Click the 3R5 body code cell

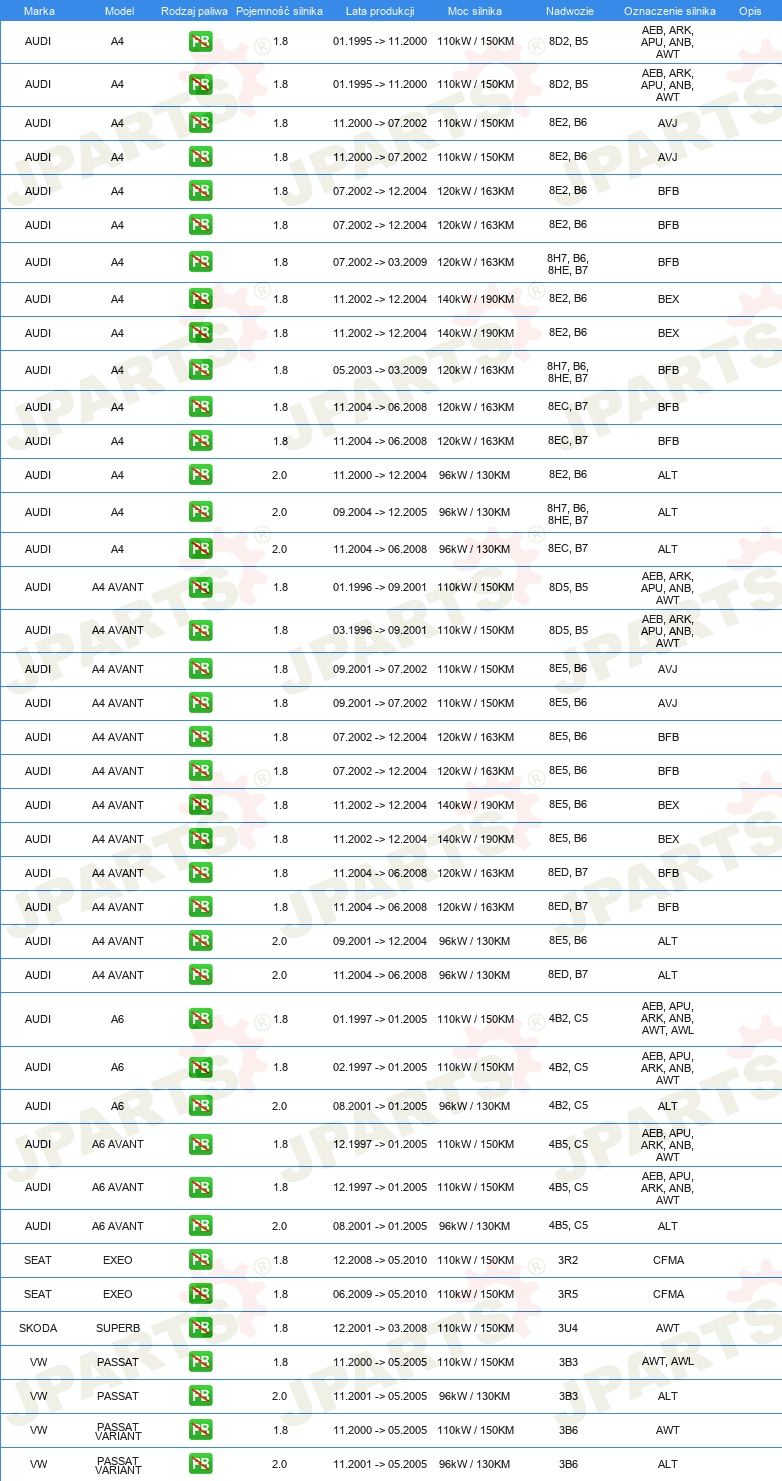coord(568,1294)
